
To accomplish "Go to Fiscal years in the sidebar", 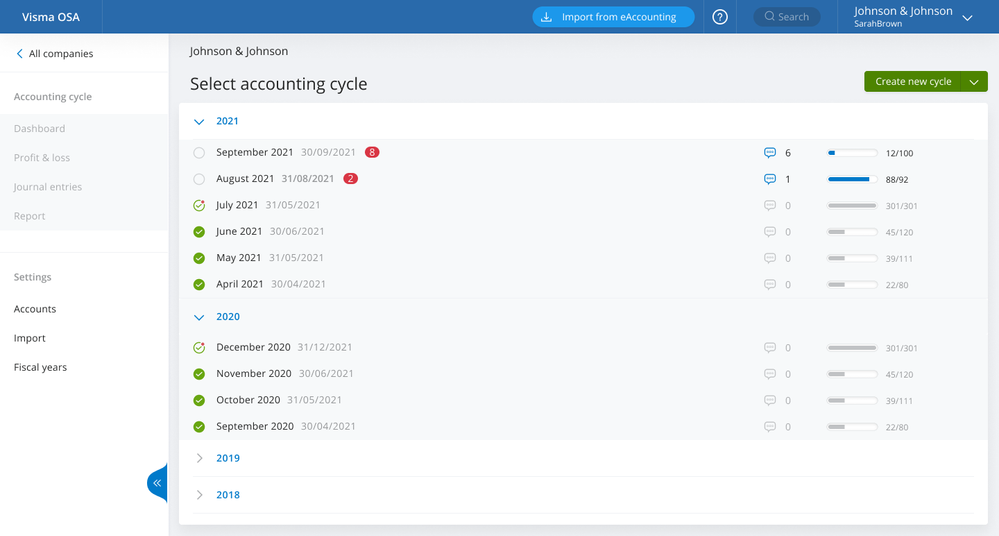I will coord(40,367).
